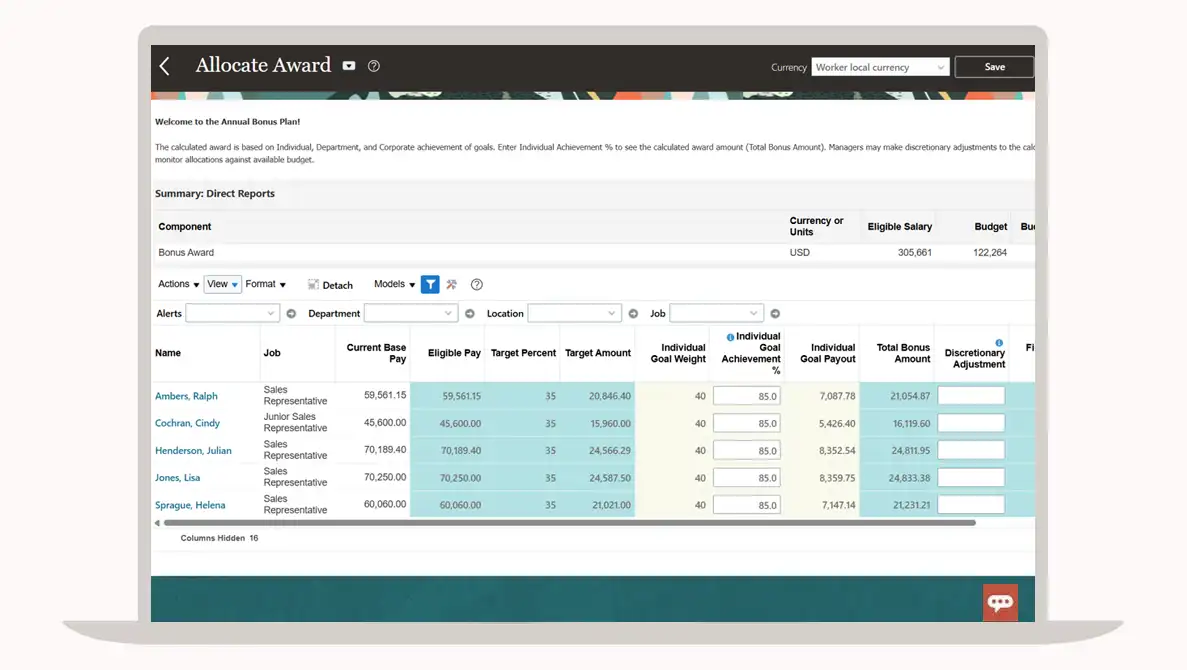
Task: Open the Actions menu
Action: 178,285
